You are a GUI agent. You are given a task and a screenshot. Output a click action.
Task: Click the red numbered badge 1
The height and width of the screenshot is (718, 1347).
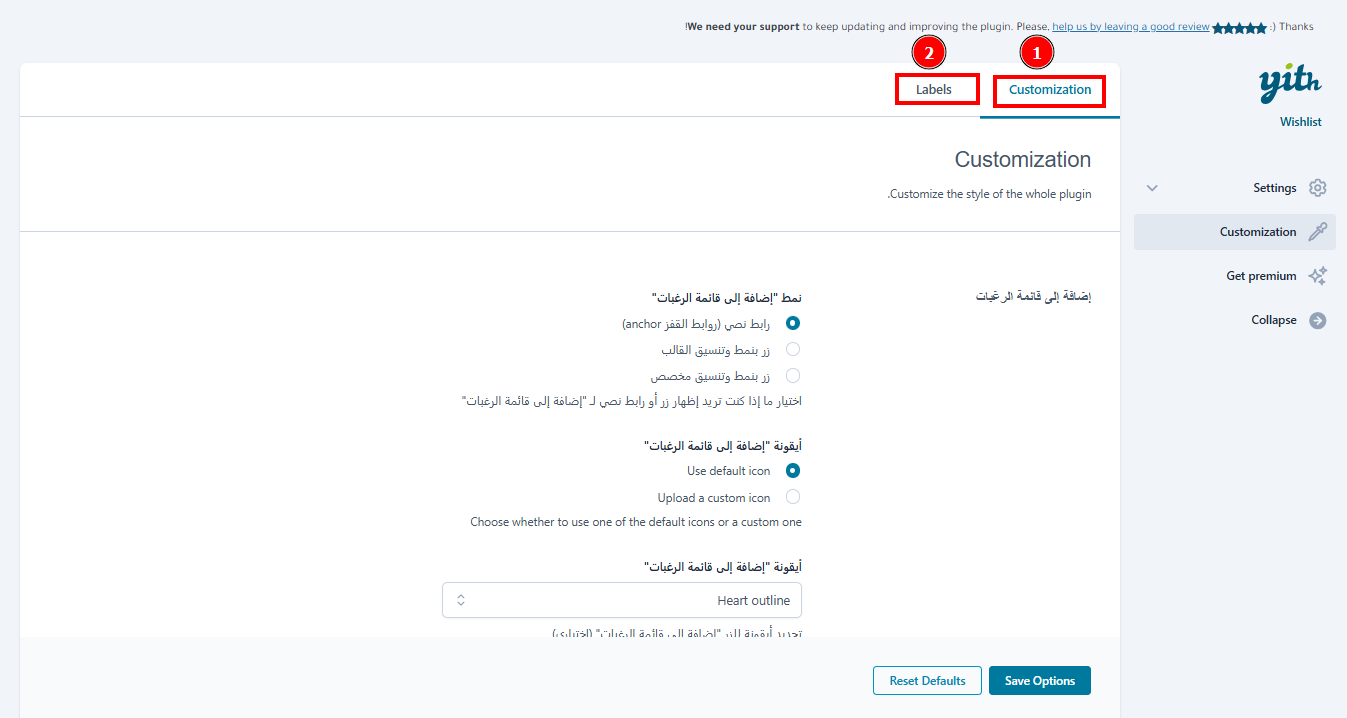coord(1037,51)
